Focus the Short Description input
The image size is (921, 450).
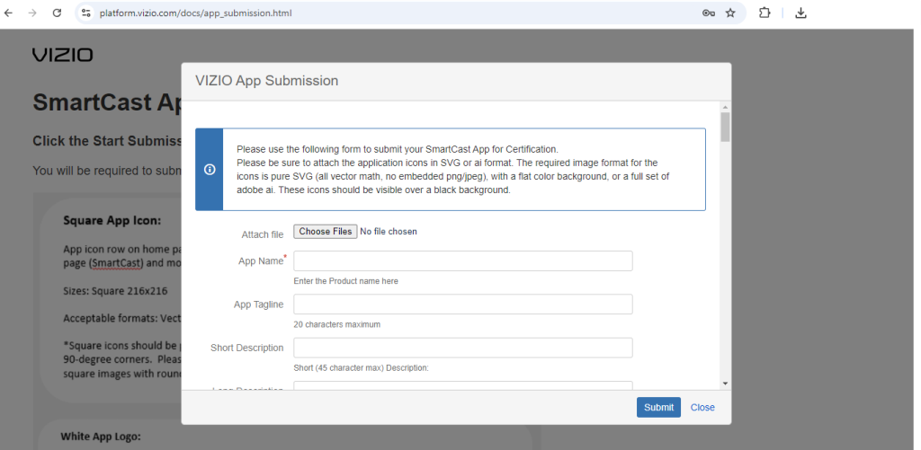pos(463,347)
